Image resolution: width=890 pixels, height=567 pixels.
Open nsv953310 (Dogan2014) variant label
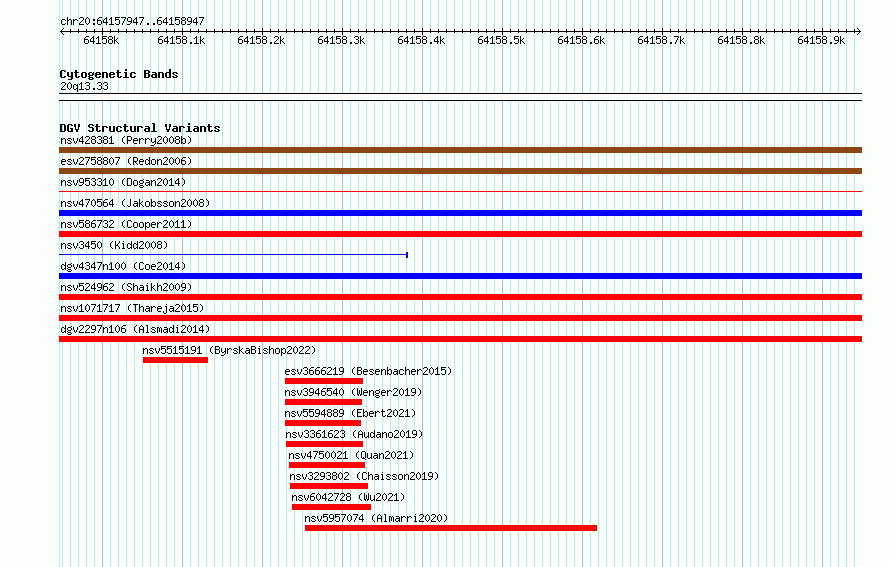pos(123,182)
